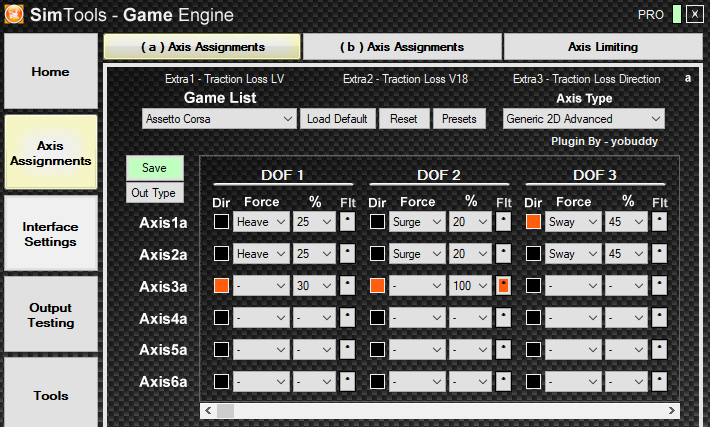Open the Sway force dropdown for Axis1a
Viewport: 717px width, 427px height.
pos(573,222)
